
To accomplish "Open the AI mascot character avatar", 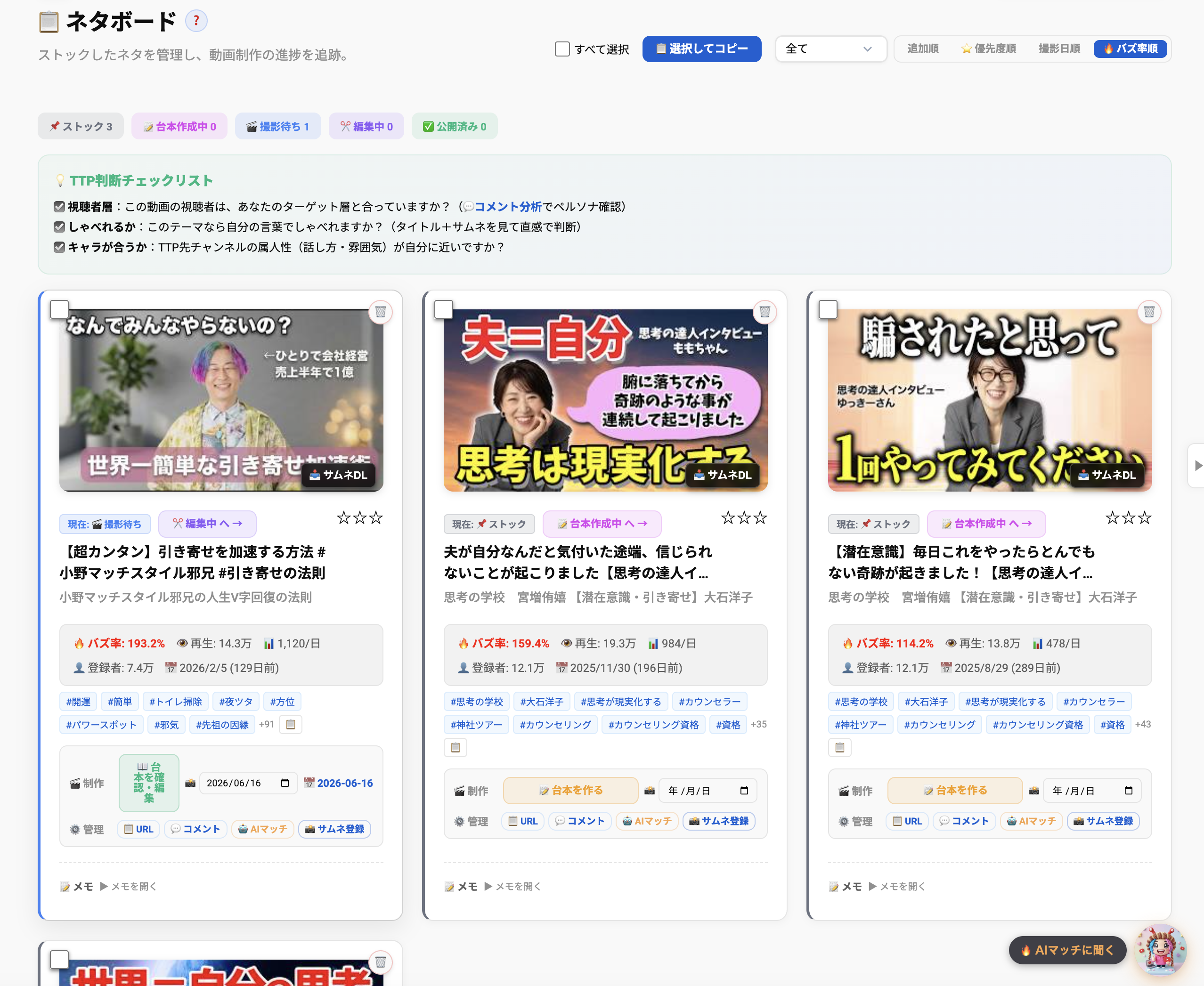I will tap(1161, 949).
